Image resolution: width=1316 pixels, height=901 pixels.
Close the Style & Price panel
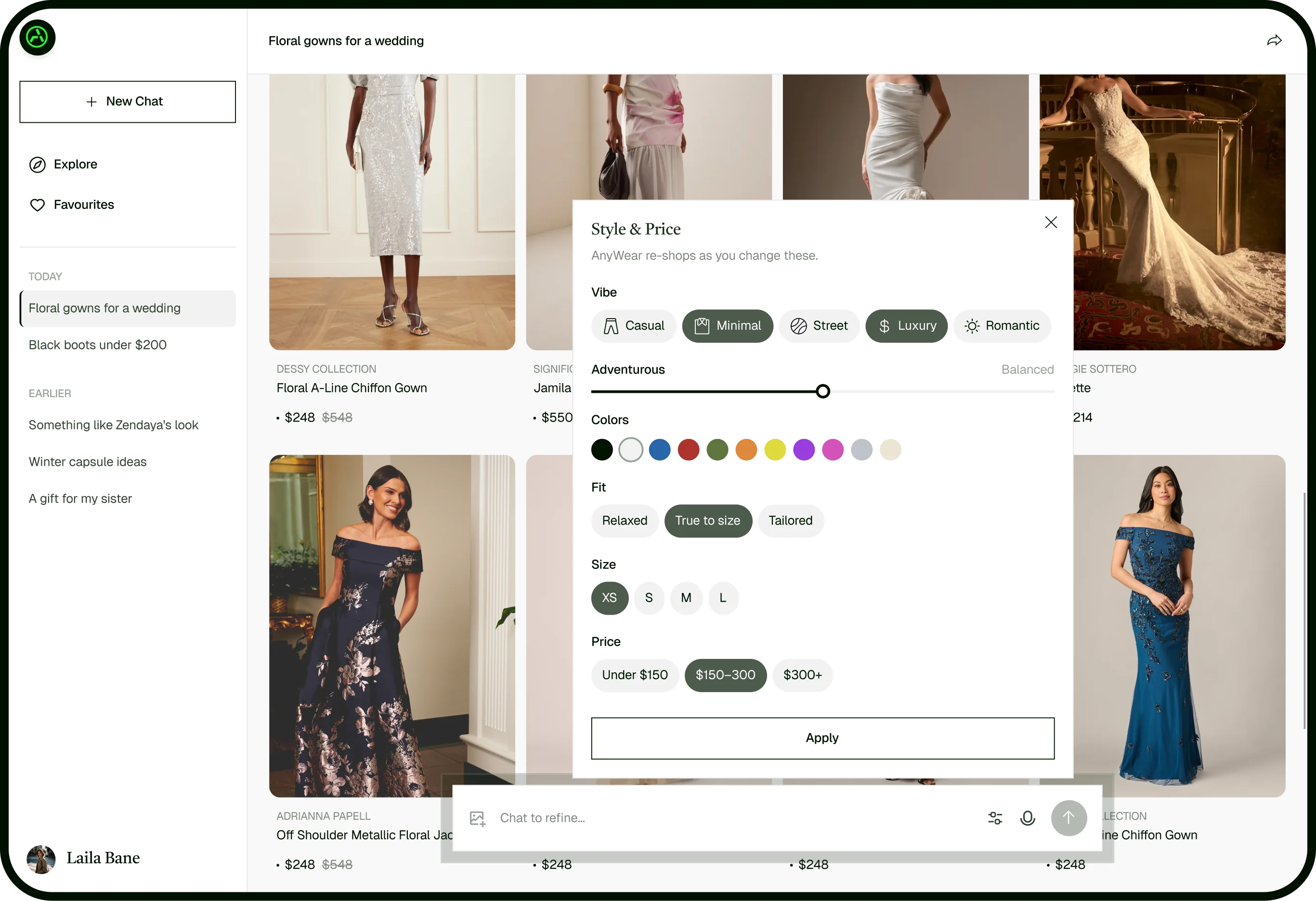(x=1051, y=222)
